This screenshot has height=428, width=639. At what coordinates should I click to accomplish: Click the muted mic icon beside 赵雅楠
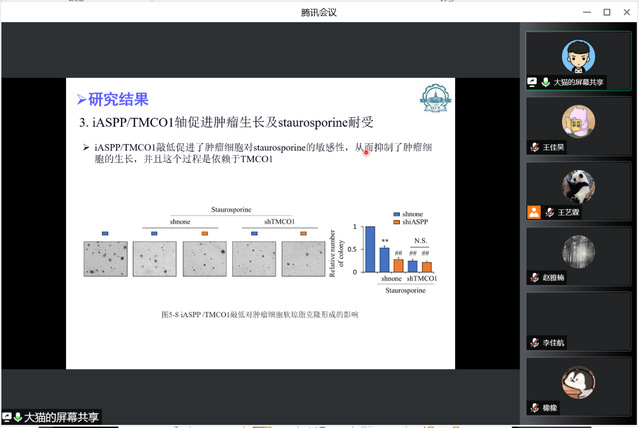click(535, 277)
